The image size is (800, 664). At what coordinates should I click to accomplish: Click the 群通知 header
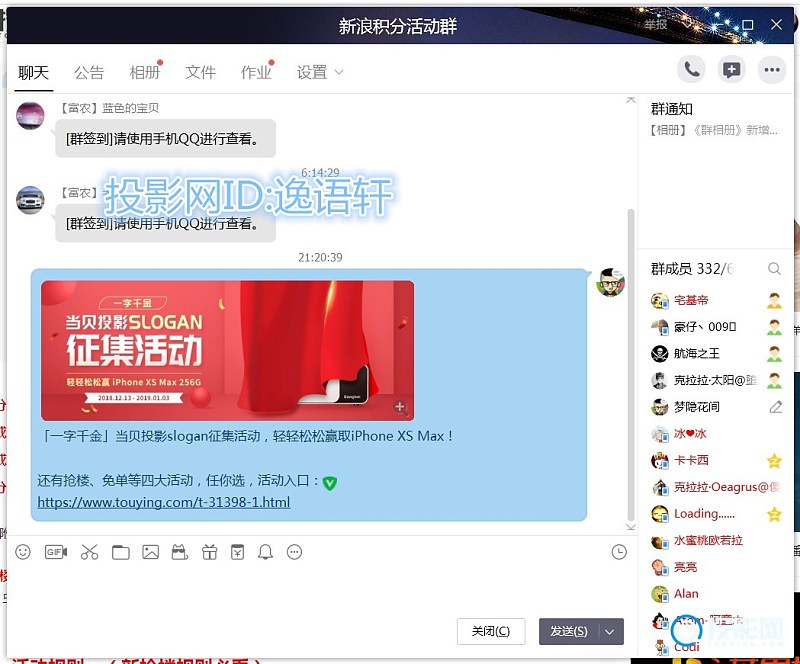tap(671, 109)
